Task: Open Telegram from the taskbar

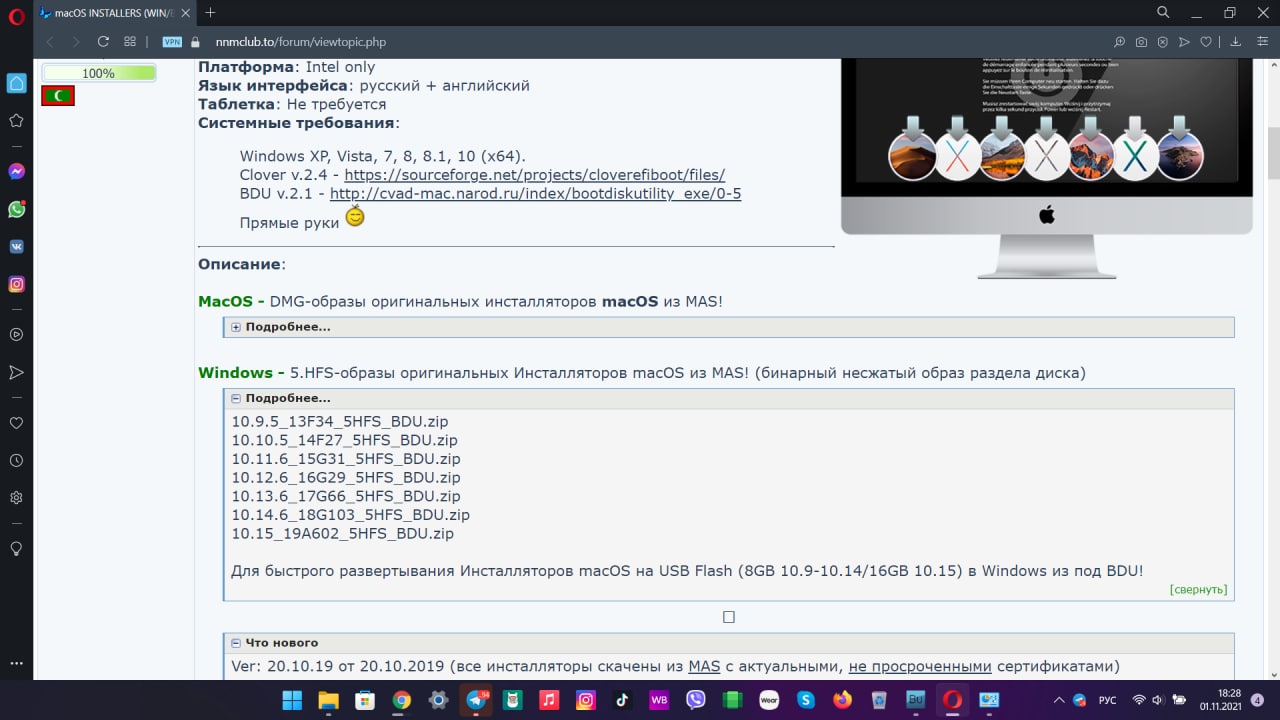Action: [x=476, y=700]
